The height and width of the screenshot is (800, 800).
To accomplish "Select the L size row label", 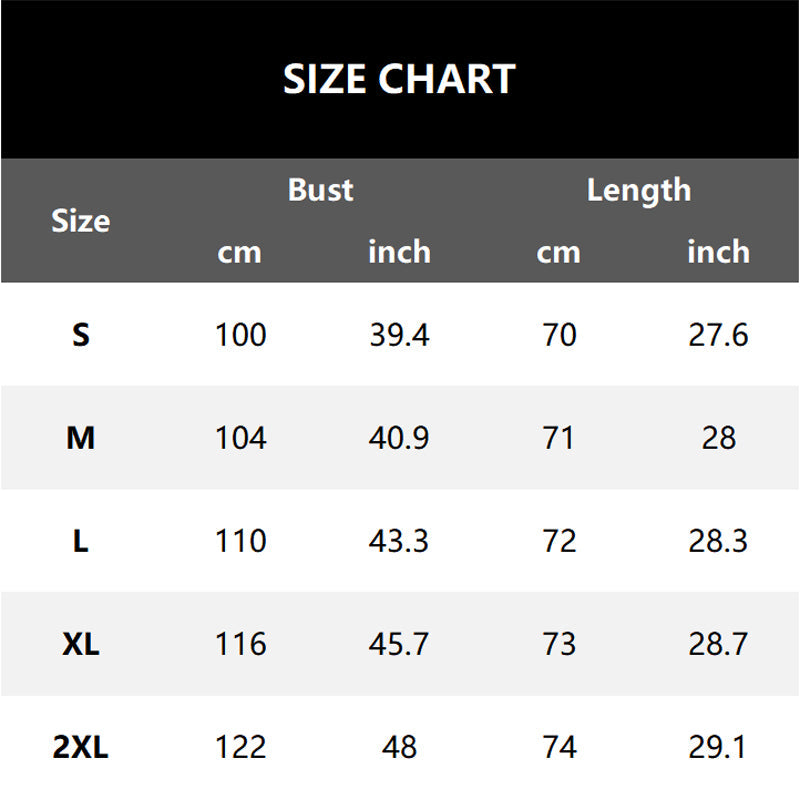I will [x=80, y=541].
